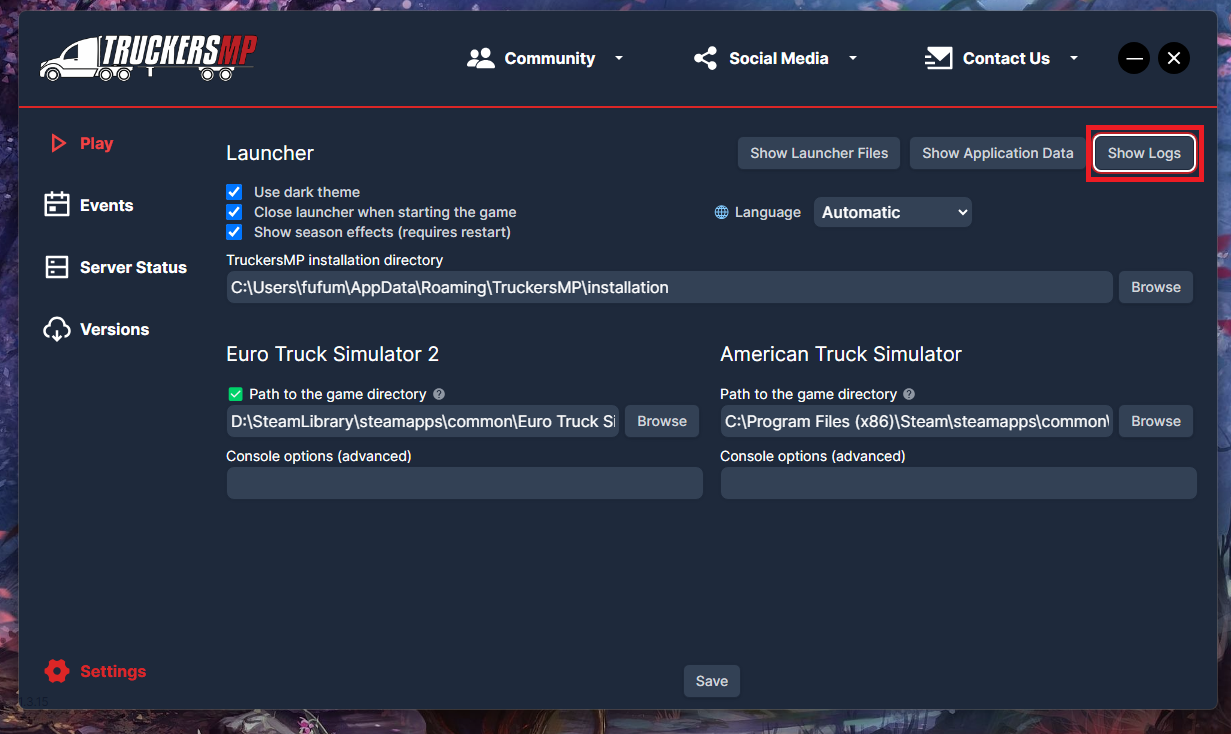Image resolution: width=1231 pixels, height=734 pixels.
Task: Click the TruckersMP installation directory label
Action: pyautogui.click(x=335, y=260)
